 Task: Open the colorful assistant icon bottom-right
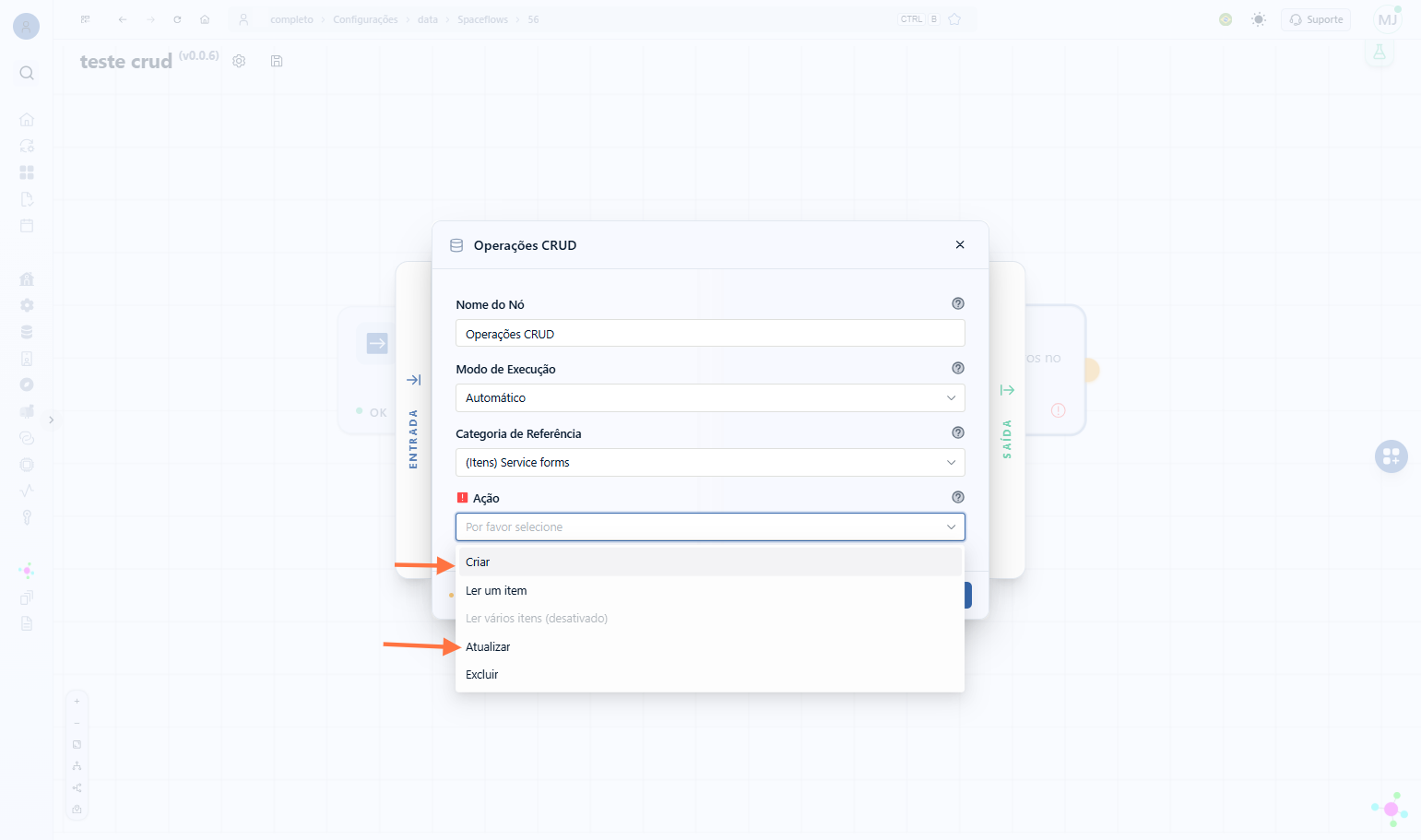tap(1390, 809)
